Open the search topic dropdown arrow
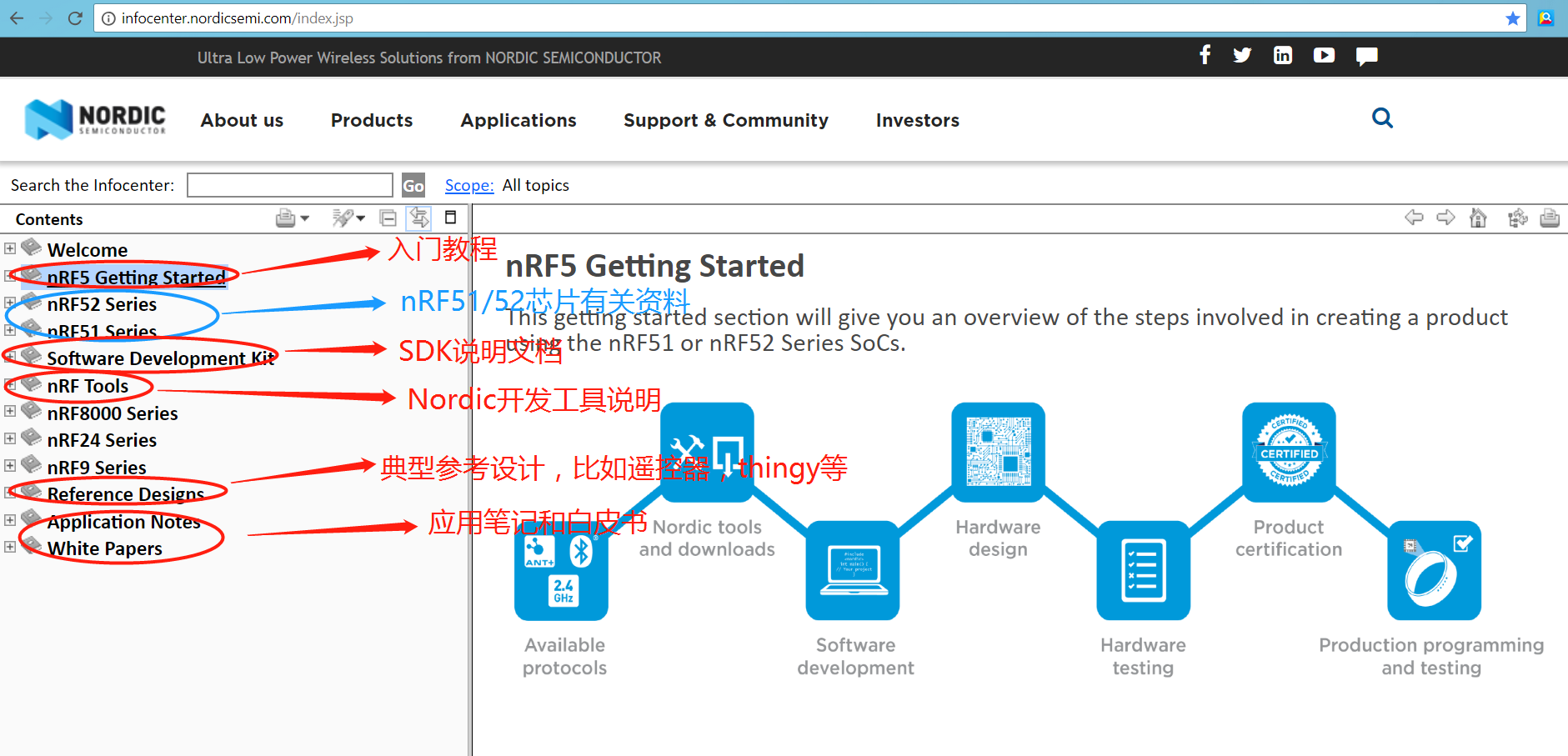 [361, 218]
